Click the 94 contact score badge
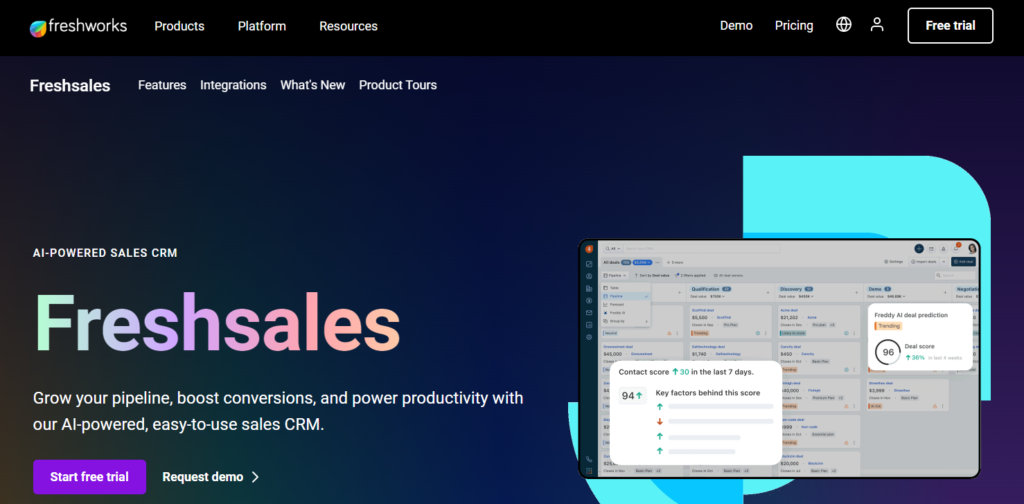 (x=632, y=396)
